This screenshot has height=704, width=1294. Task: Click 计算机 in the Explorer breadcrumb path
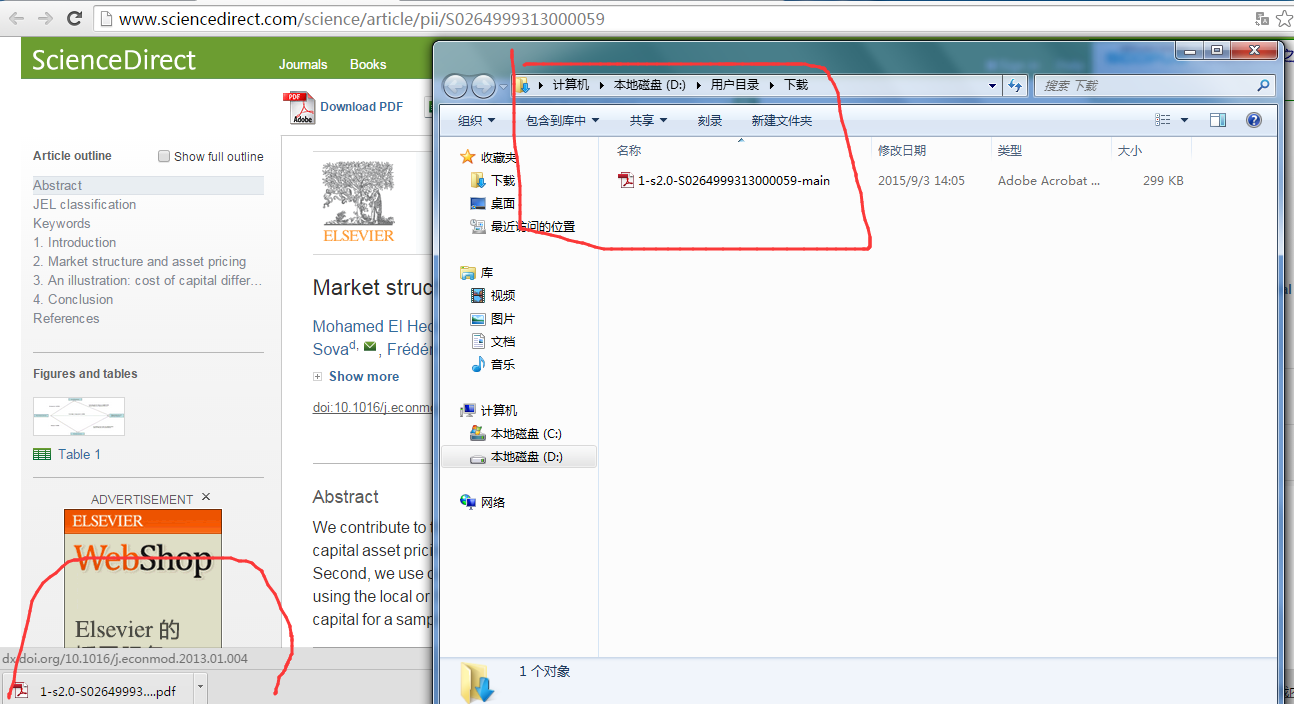[571, 85]
